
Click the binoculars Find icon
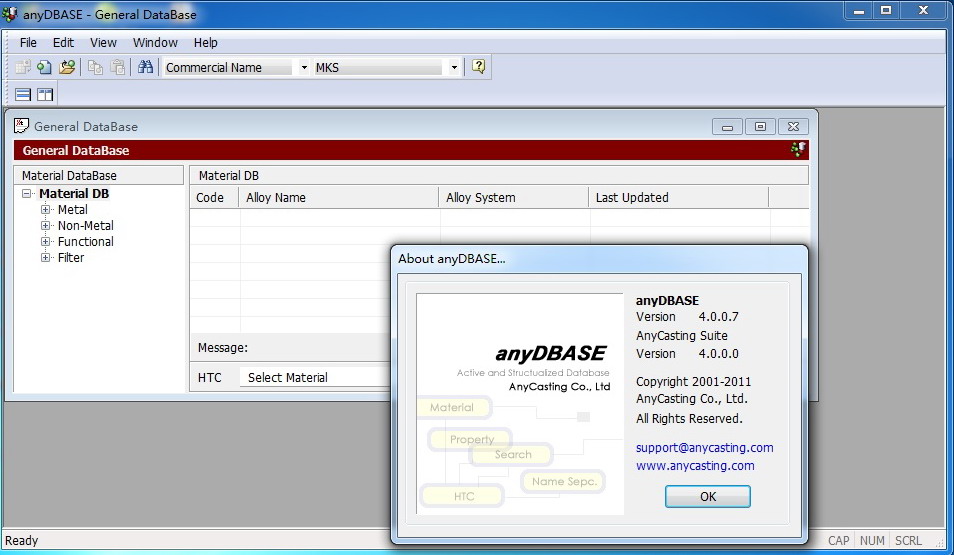(145, 67)
